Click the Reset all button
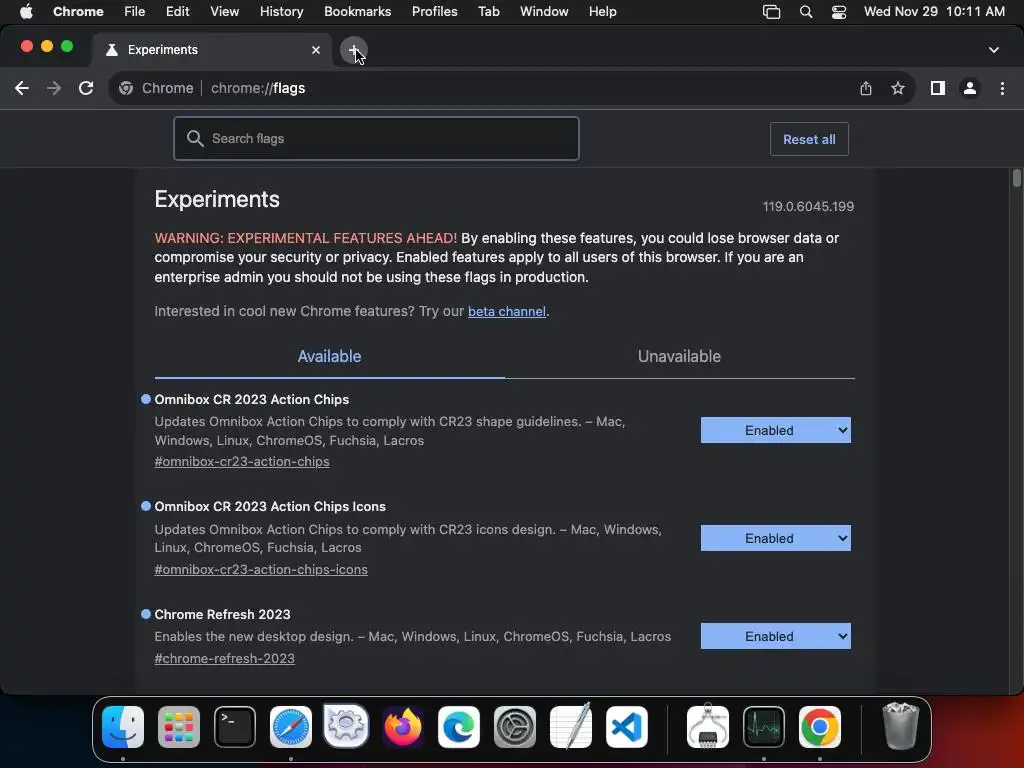 809,139
